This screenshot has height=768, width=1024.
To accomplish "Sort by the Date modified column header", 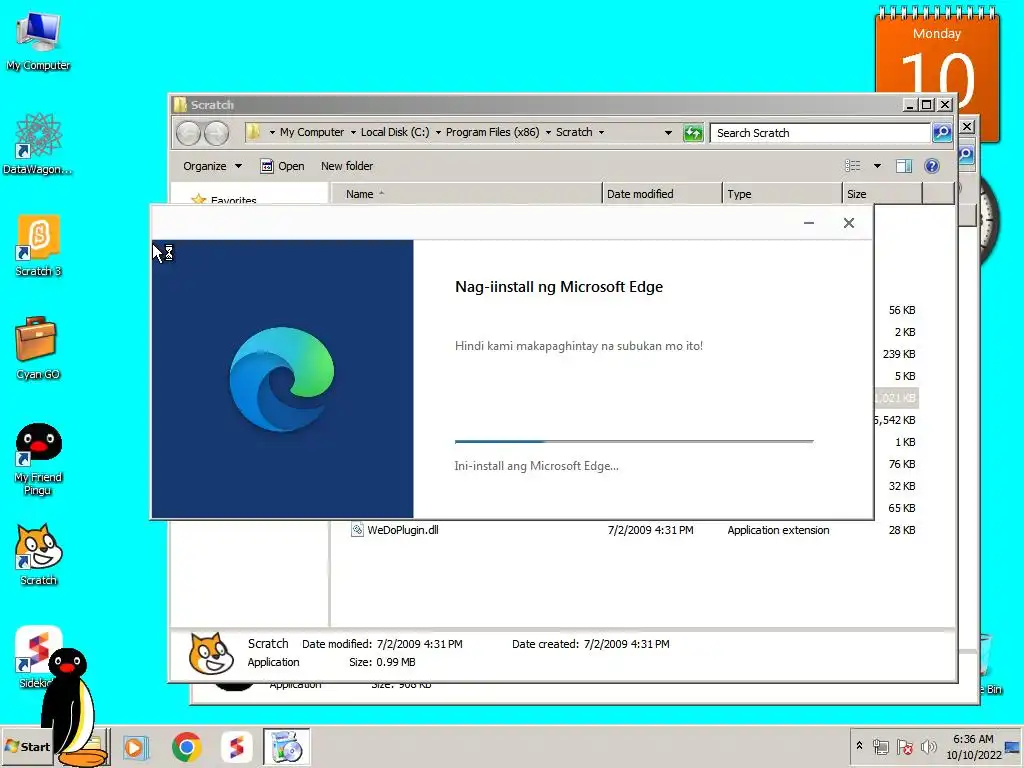I will [662, 194].
